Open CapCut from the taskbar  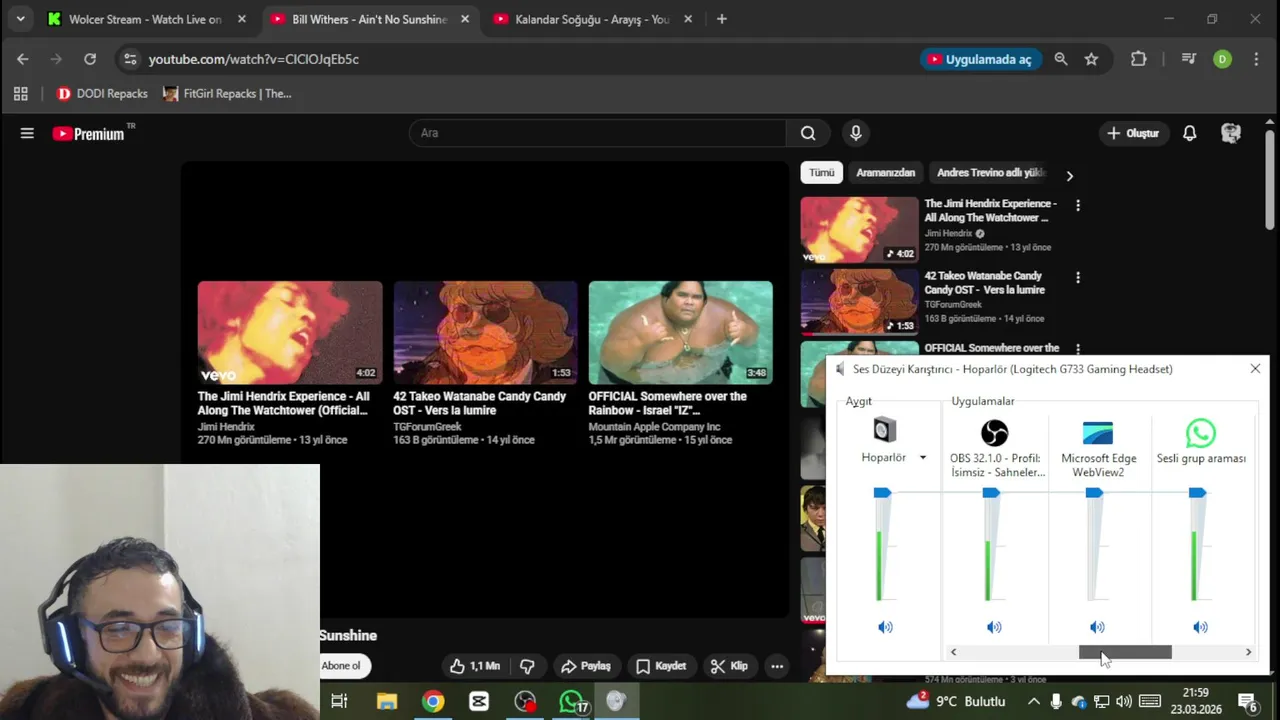pyautogui.click(x=479, y=701)
